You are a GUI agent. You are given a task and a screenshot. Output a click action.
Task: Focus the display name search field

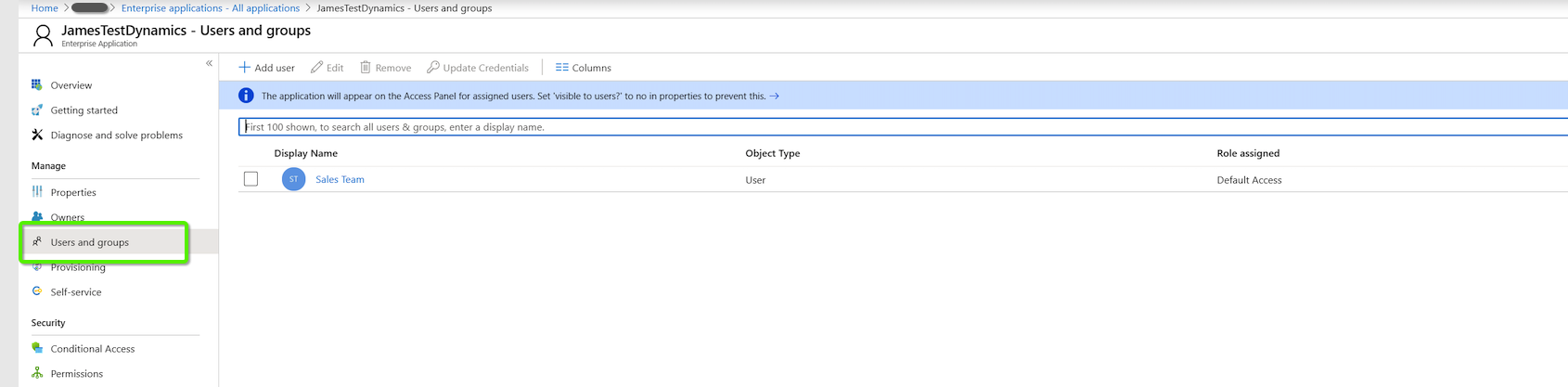click(x=835, y=127)
